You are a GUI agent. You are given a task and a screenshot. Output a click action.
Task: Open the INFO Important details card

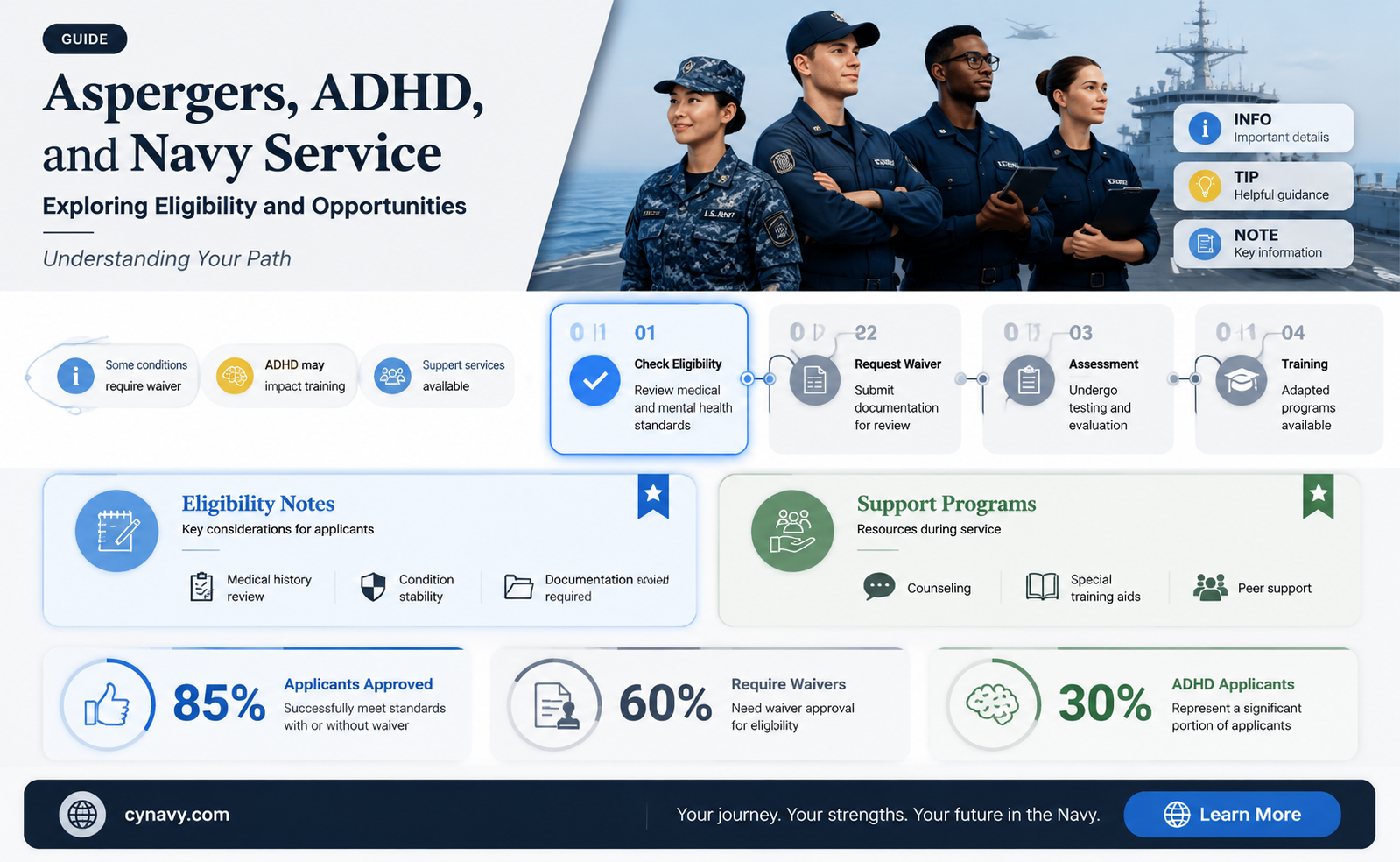click(x=1263, y=128)
